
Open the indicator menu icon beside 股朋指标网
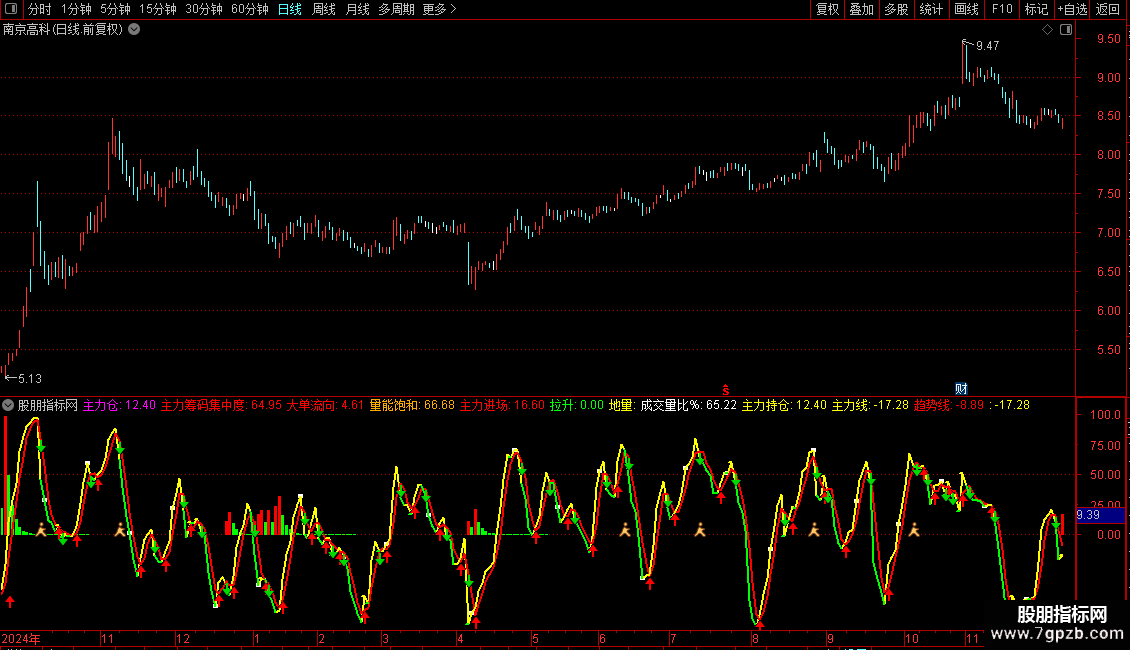coord(8,406)
